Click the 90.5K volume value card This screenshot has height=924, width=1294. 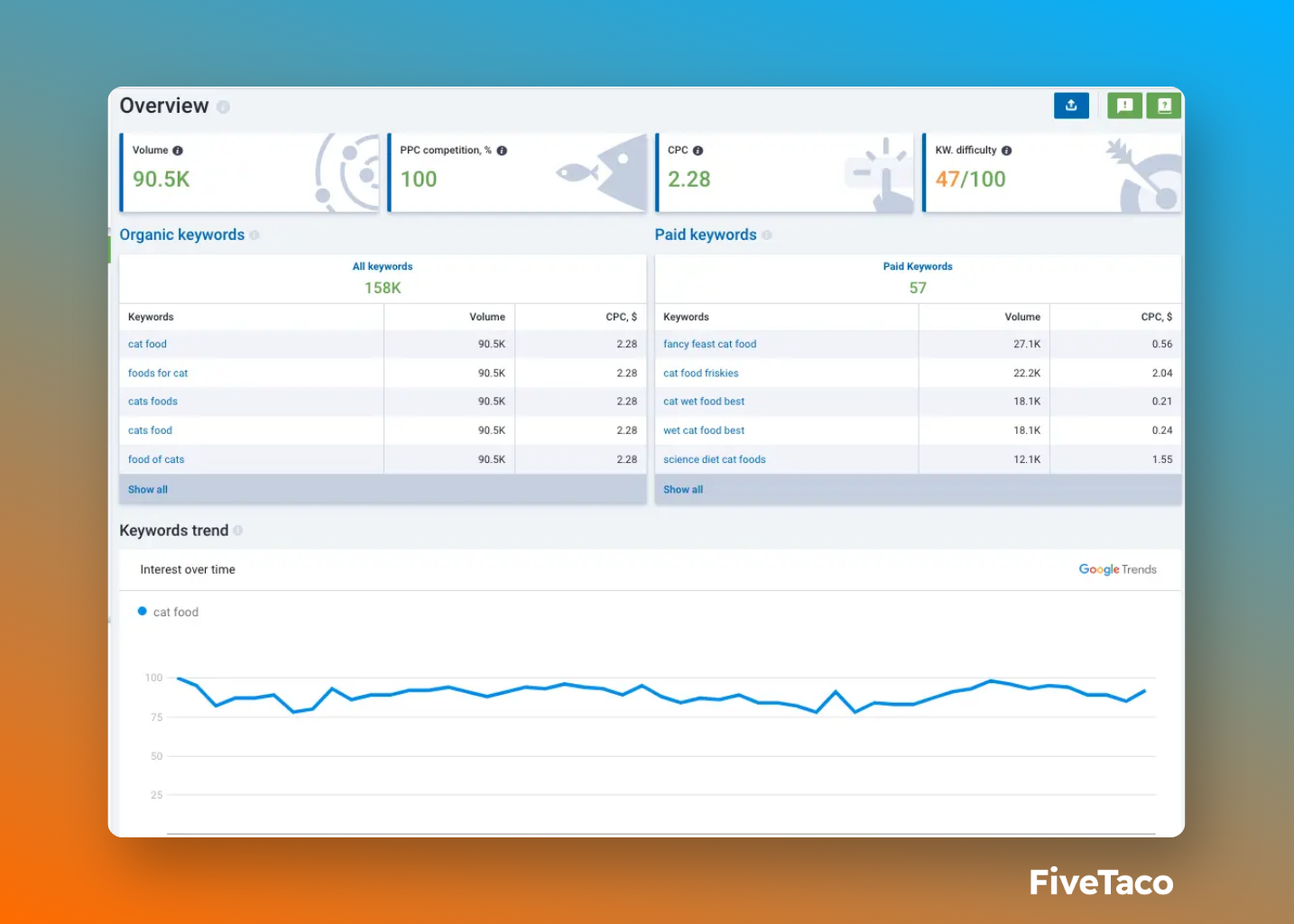click(x=162, y=180)
